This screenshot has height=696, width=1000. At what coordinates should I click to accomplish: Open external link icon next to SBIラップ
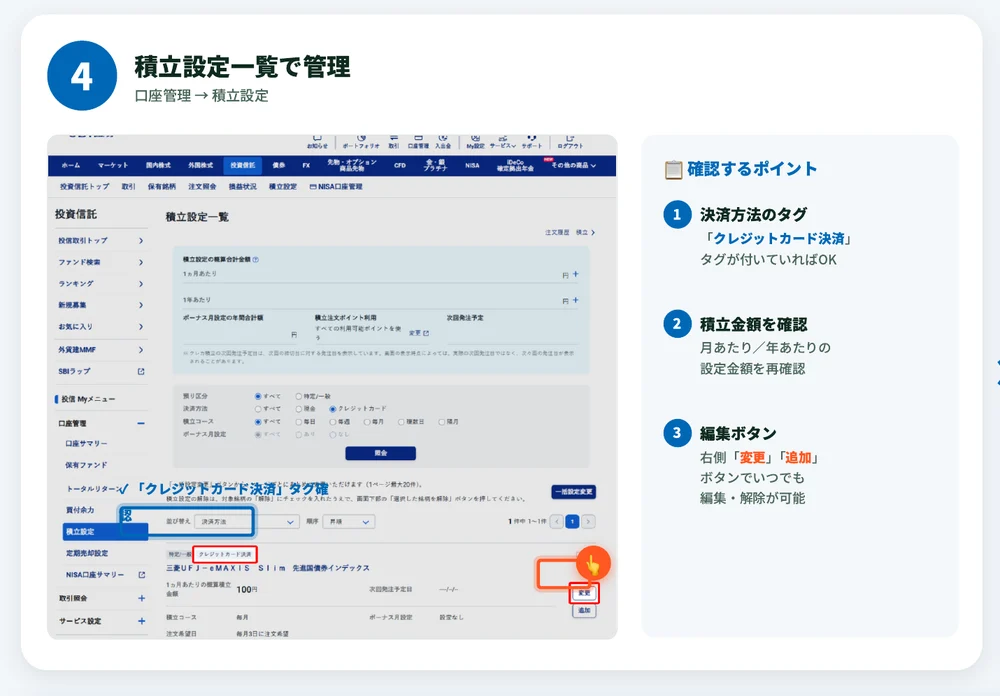[141, 371]
